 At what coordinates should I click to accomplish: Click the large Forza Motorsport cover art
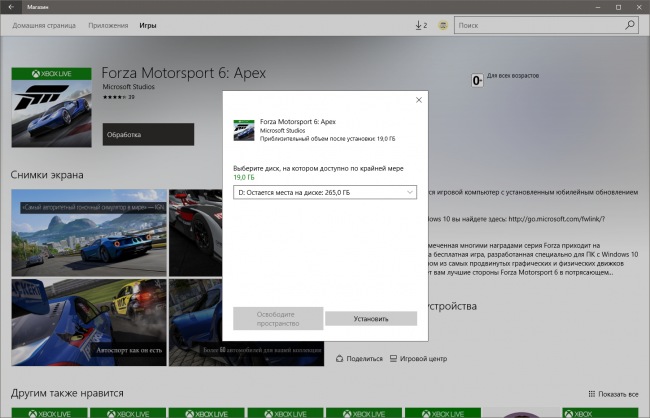tap(52, 107)
